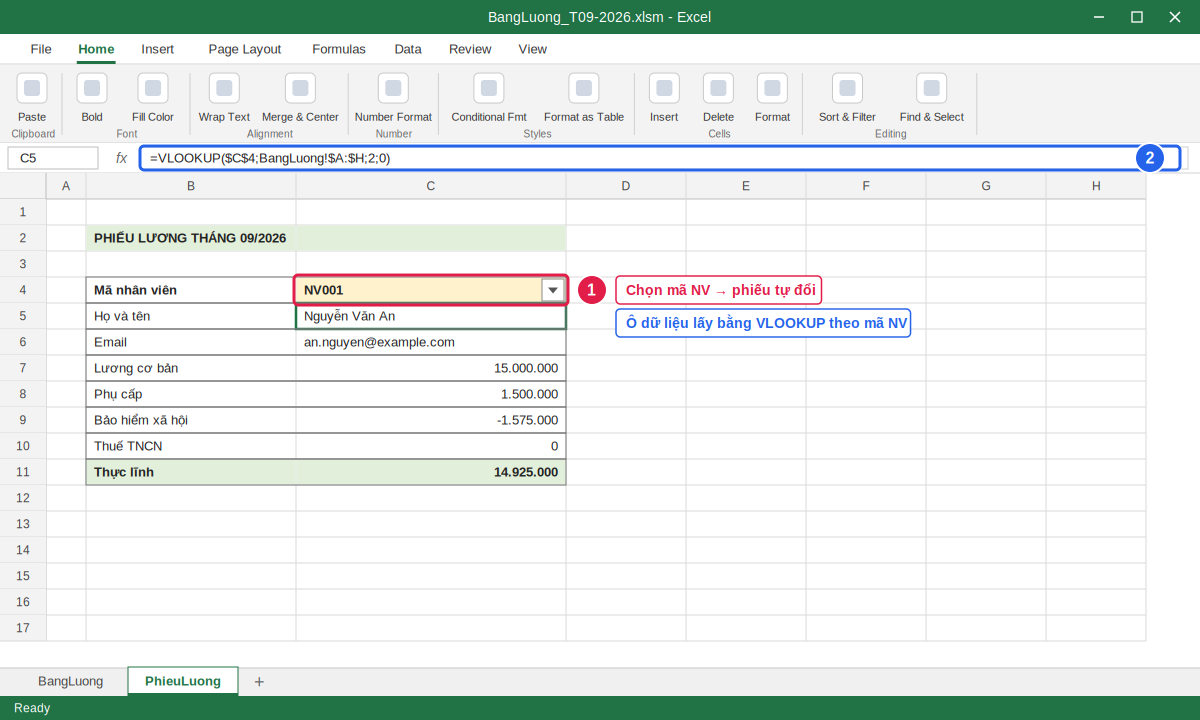
Task: Expand the employee code dropdown arrow in C4
Action: point(553,290)
